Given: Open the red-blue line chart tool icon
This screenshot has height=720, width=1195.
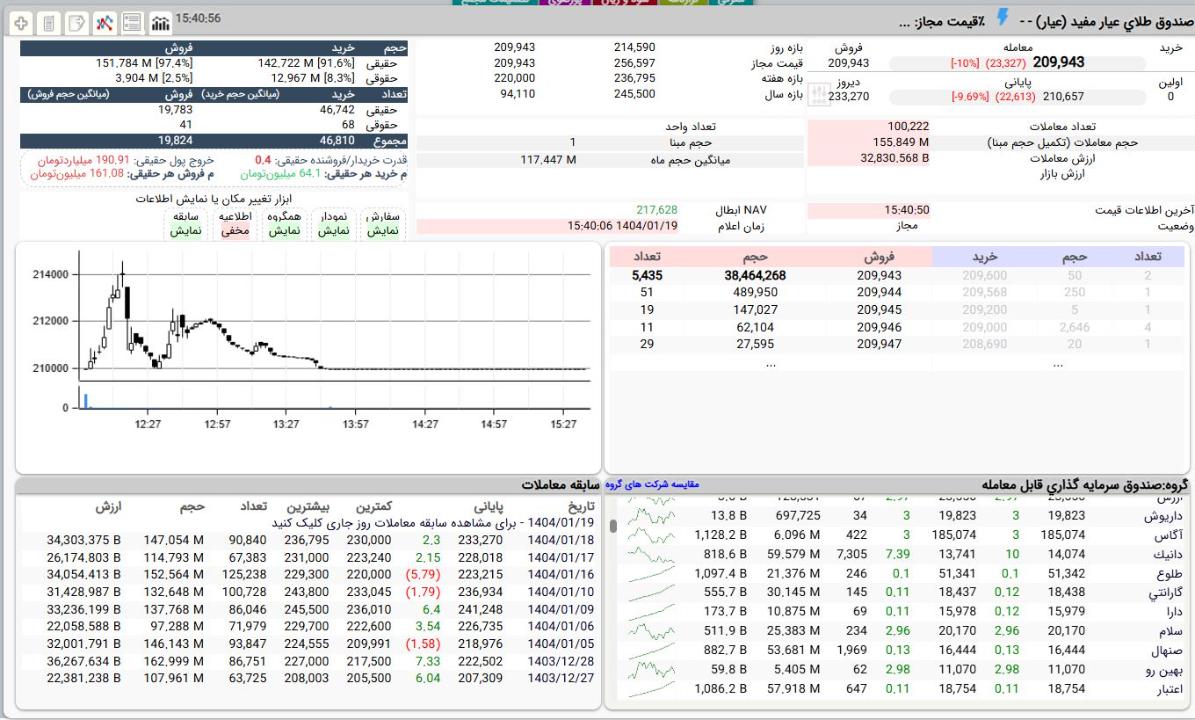Looking at the screenshot, I should [105, 21].
